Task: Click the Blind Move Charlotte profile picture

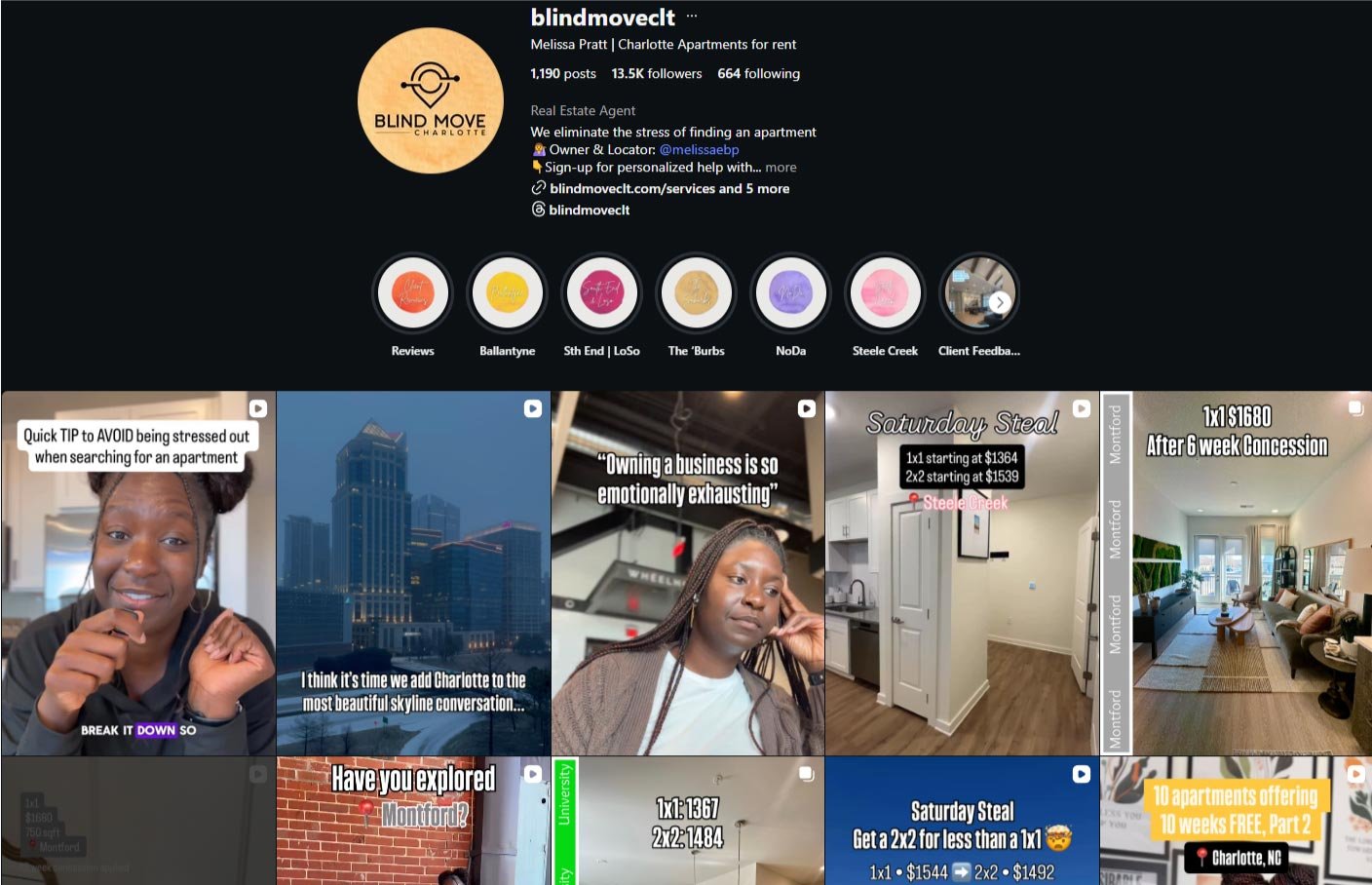Action: click(431, 100)
